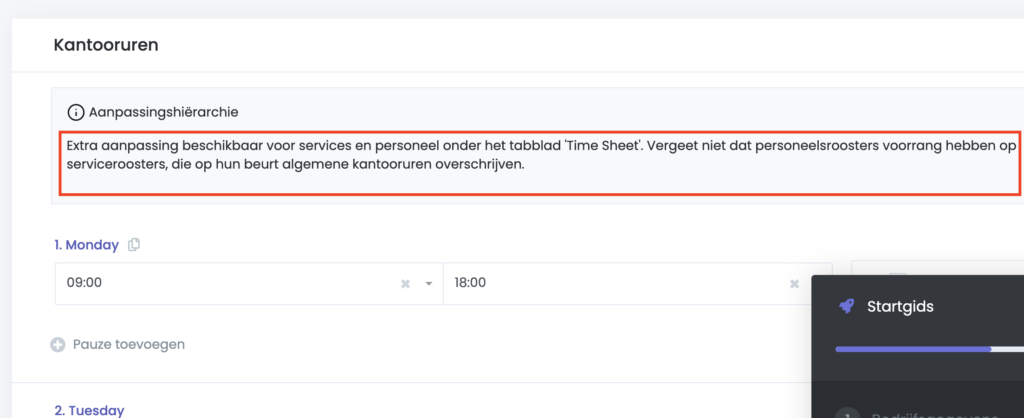Click the plus icon for Pauze toevoegen
Screen dimensions: 1024x418
[58, 345]
